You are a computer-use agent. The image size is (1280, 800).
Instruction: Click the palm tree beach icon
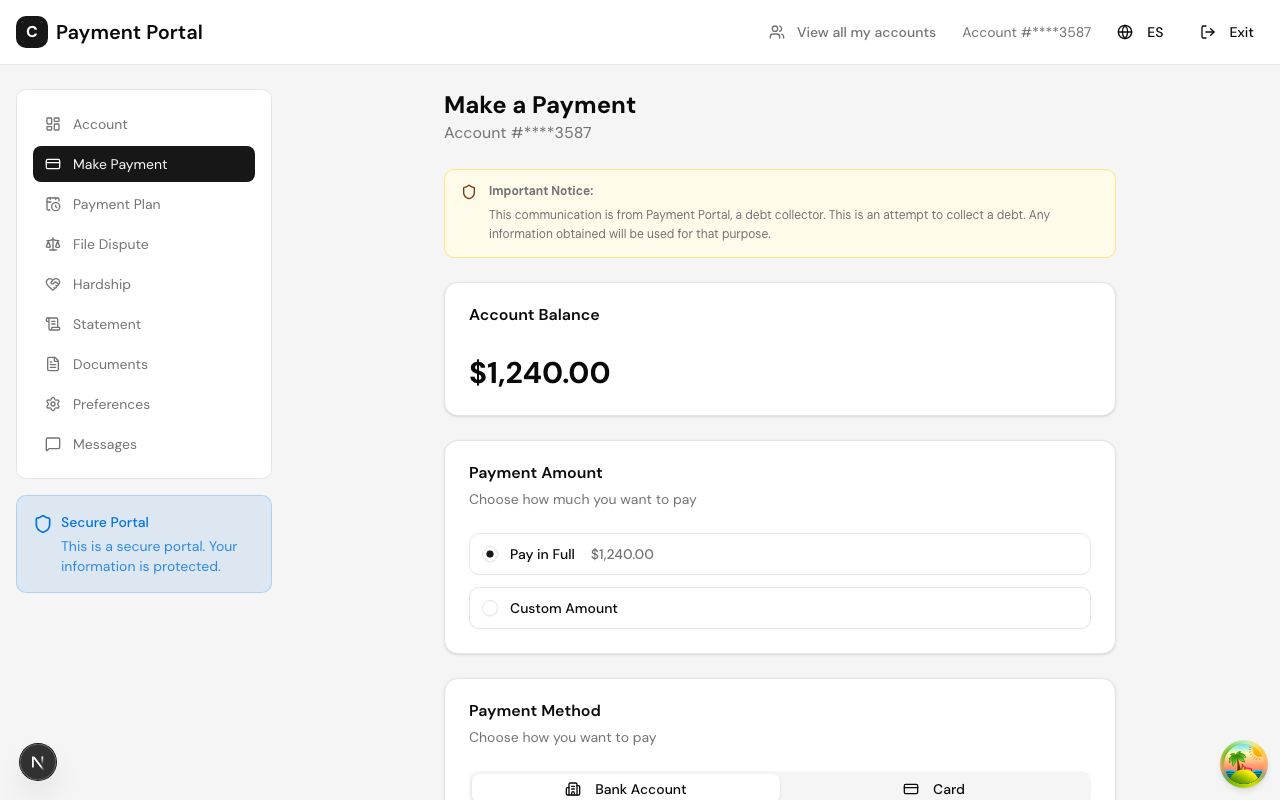click(x=1244, y=764)
